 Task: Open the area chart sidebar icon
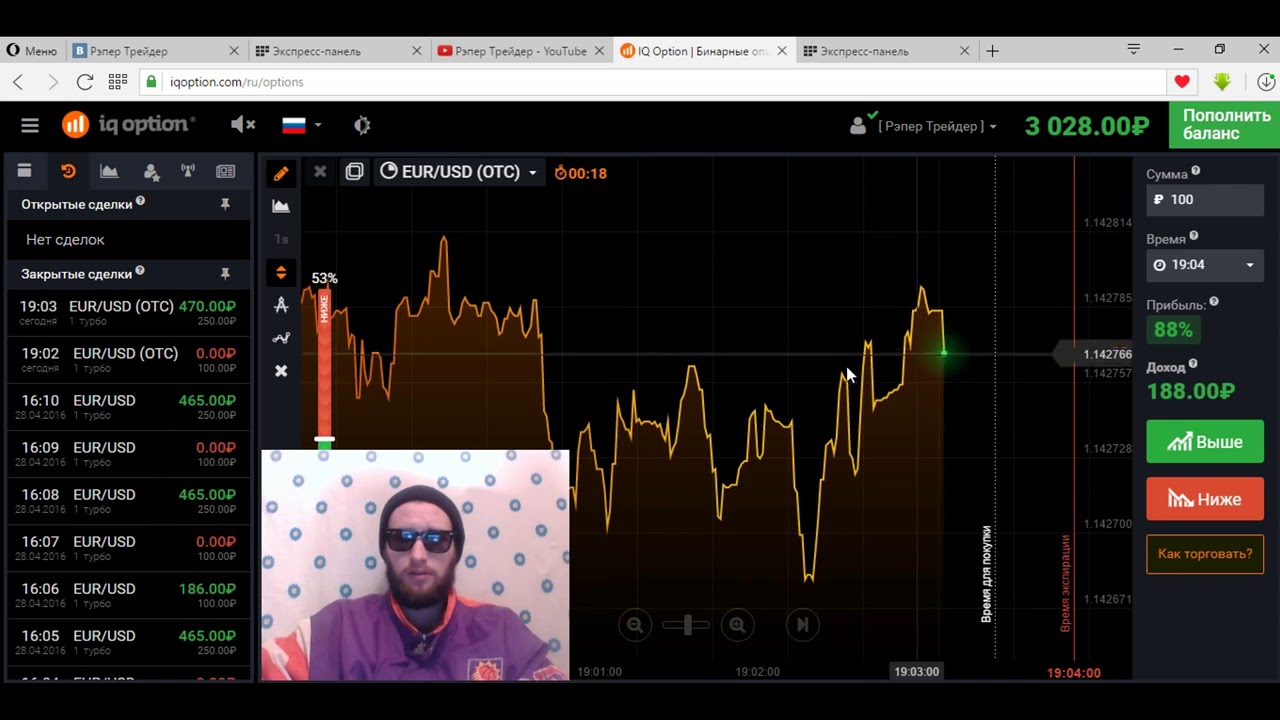click(x=109, y=171)
